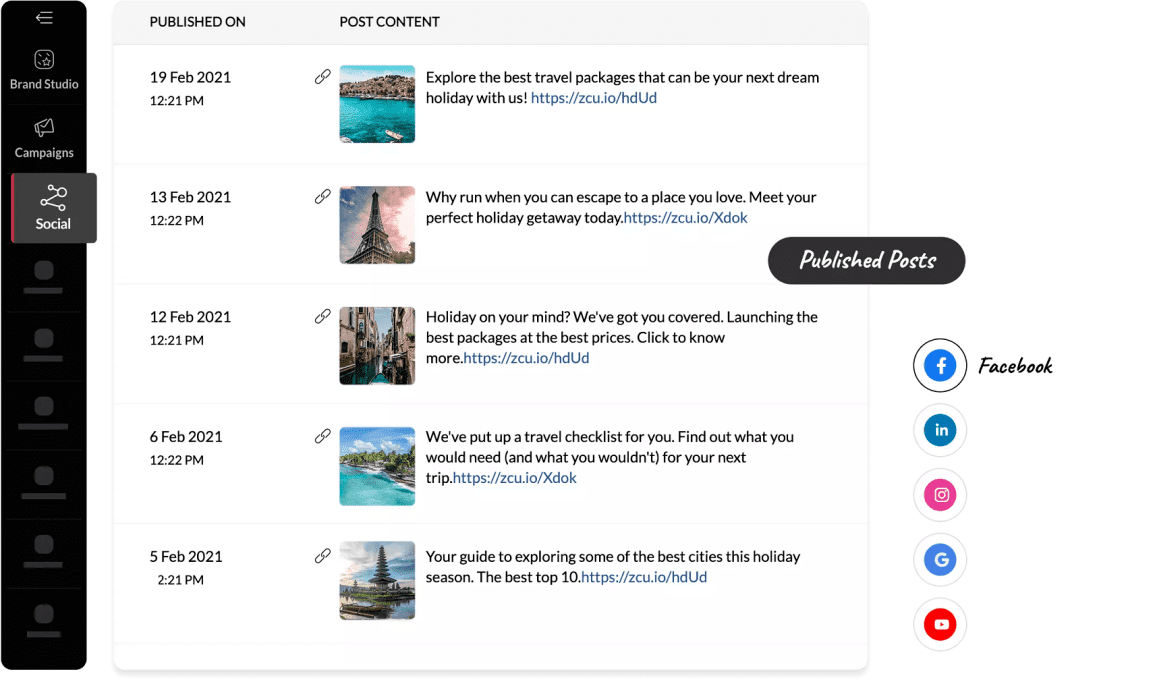1155x680 pixels.
Task: Click the Published On column header
Action: tap(197, 22)
